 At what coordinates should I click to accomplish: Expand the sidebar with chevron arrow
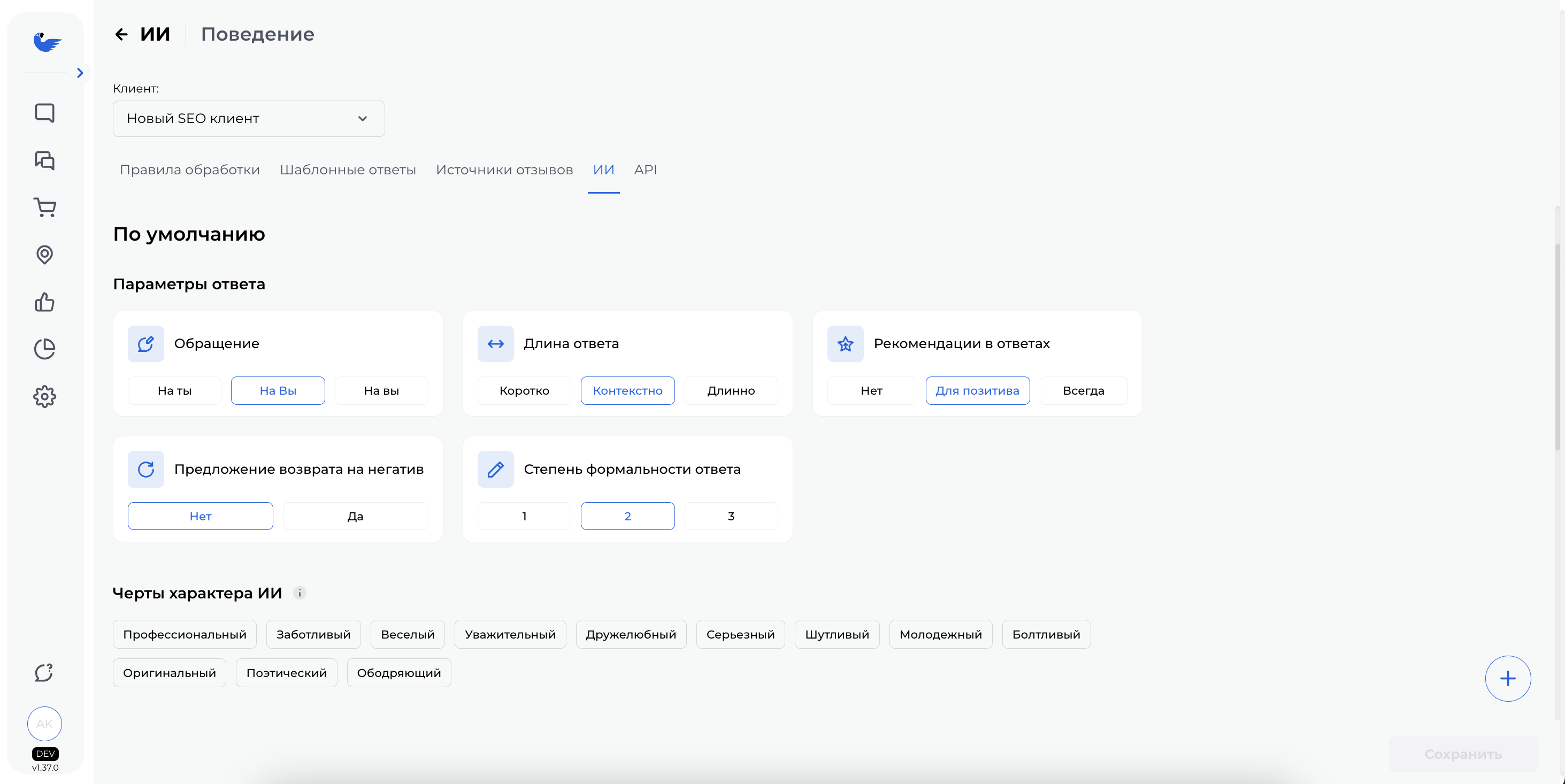[80, 73]
